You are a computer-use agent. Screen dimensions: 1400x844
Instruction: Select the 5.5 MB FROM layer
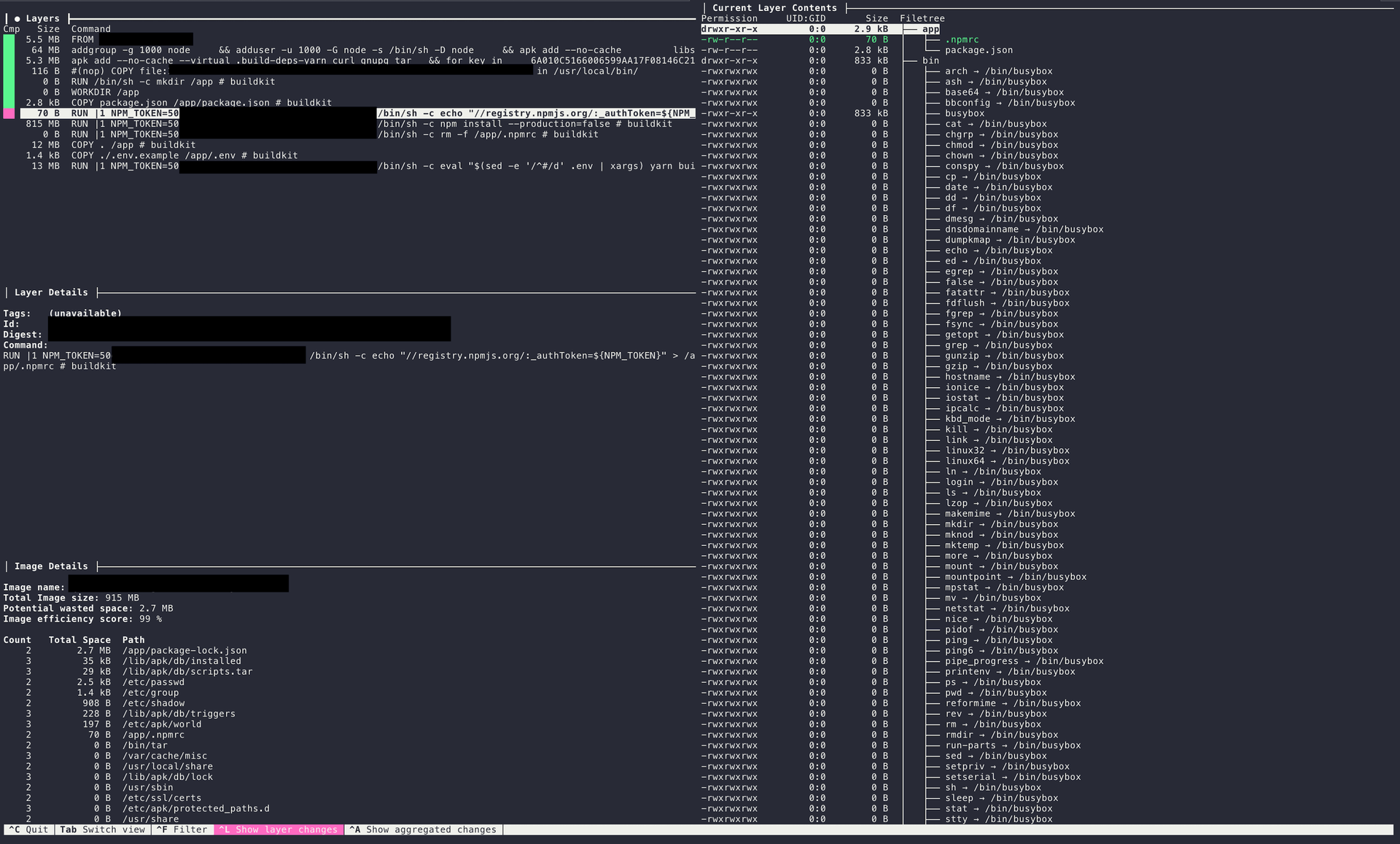point(82,39)
